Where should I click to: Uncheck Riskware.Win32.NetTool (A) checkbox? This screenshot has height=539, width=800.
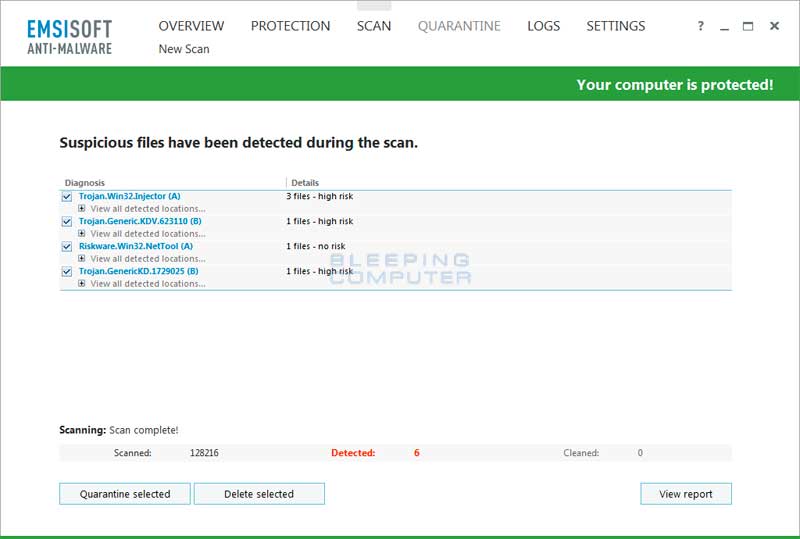tap(67, 247)
